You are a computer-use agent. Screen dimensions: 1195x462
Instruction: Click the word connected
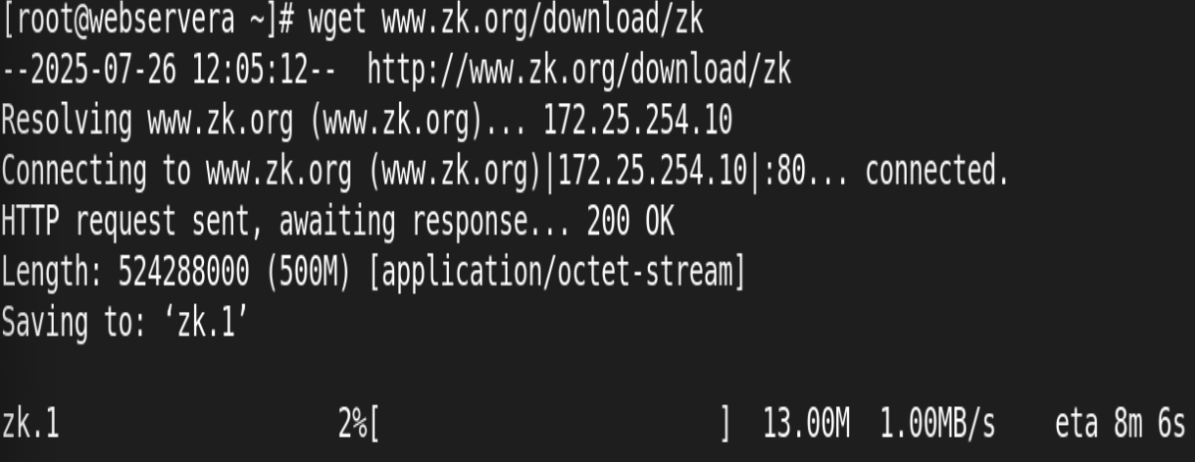click(x=937, y=172)
